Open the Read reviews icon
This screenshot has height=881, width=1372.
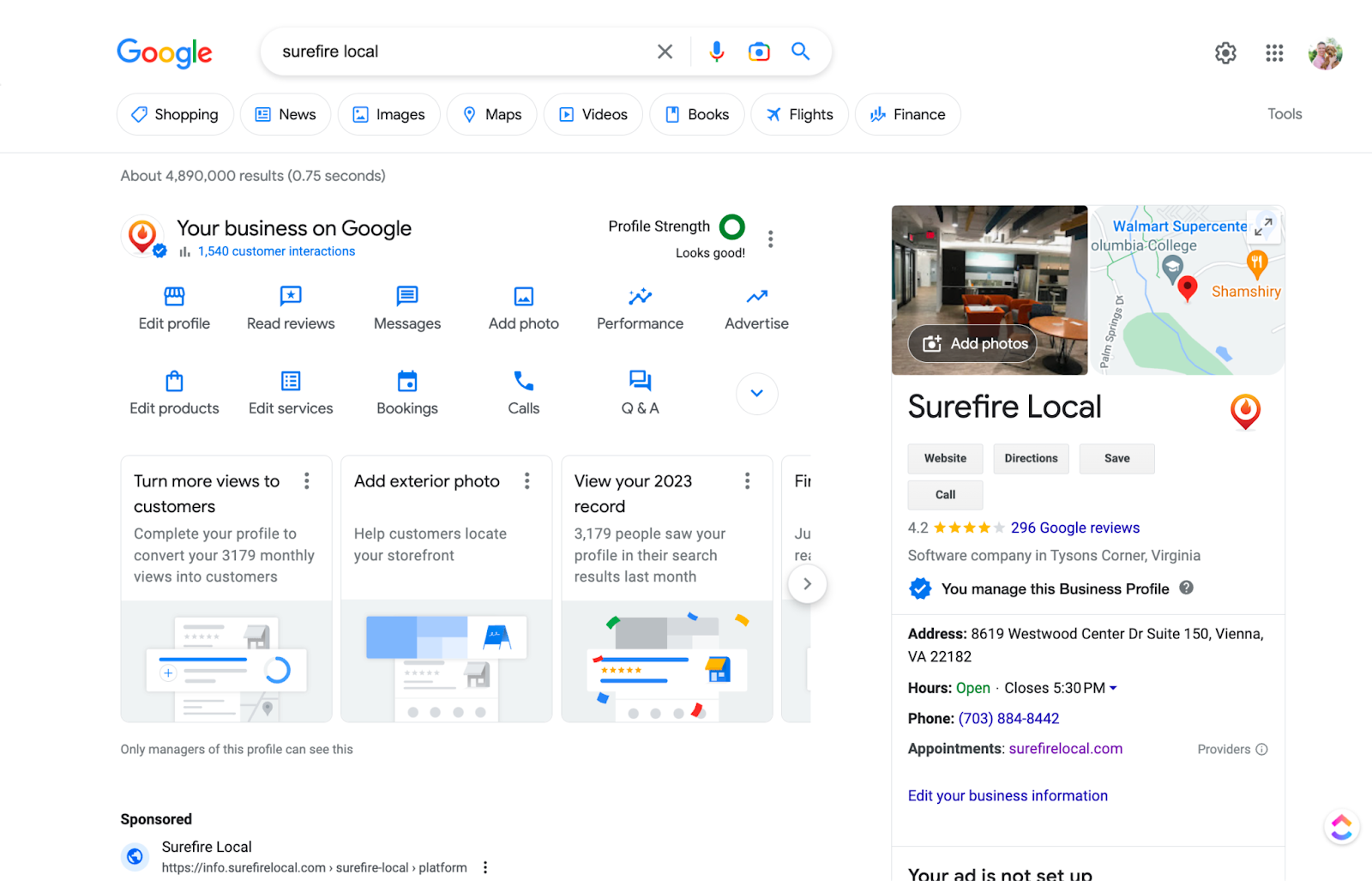290,298
